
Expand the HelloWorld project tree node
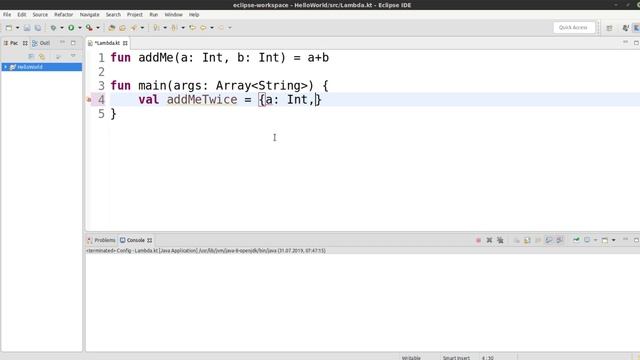[5, 67]
